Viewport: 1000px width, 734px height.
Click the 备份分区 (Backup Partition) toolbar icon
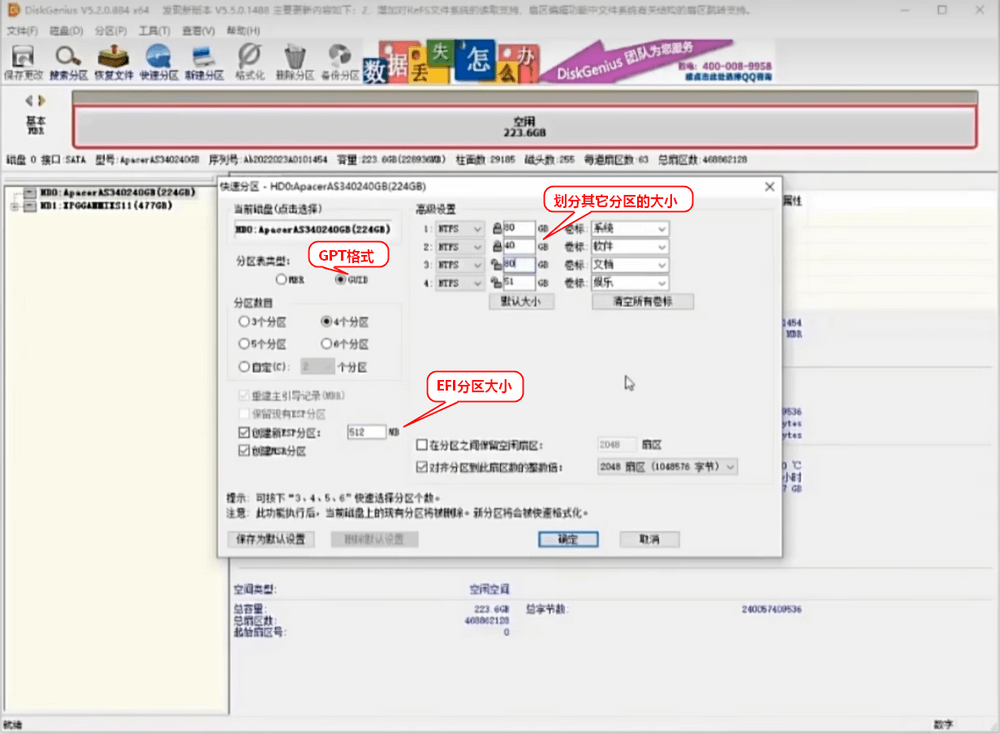(x=341, y=62)
